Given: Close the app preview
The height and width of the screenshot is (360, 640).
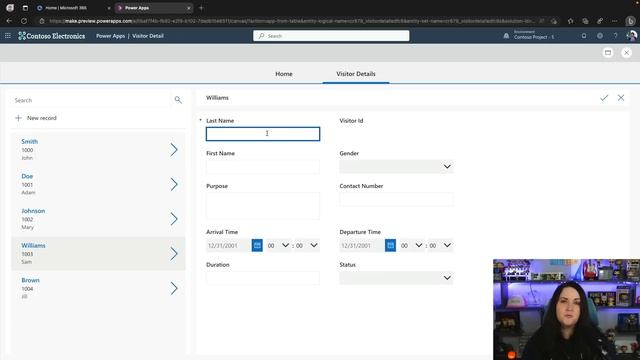Looking at the screenshot, I should tap(626, 53).
